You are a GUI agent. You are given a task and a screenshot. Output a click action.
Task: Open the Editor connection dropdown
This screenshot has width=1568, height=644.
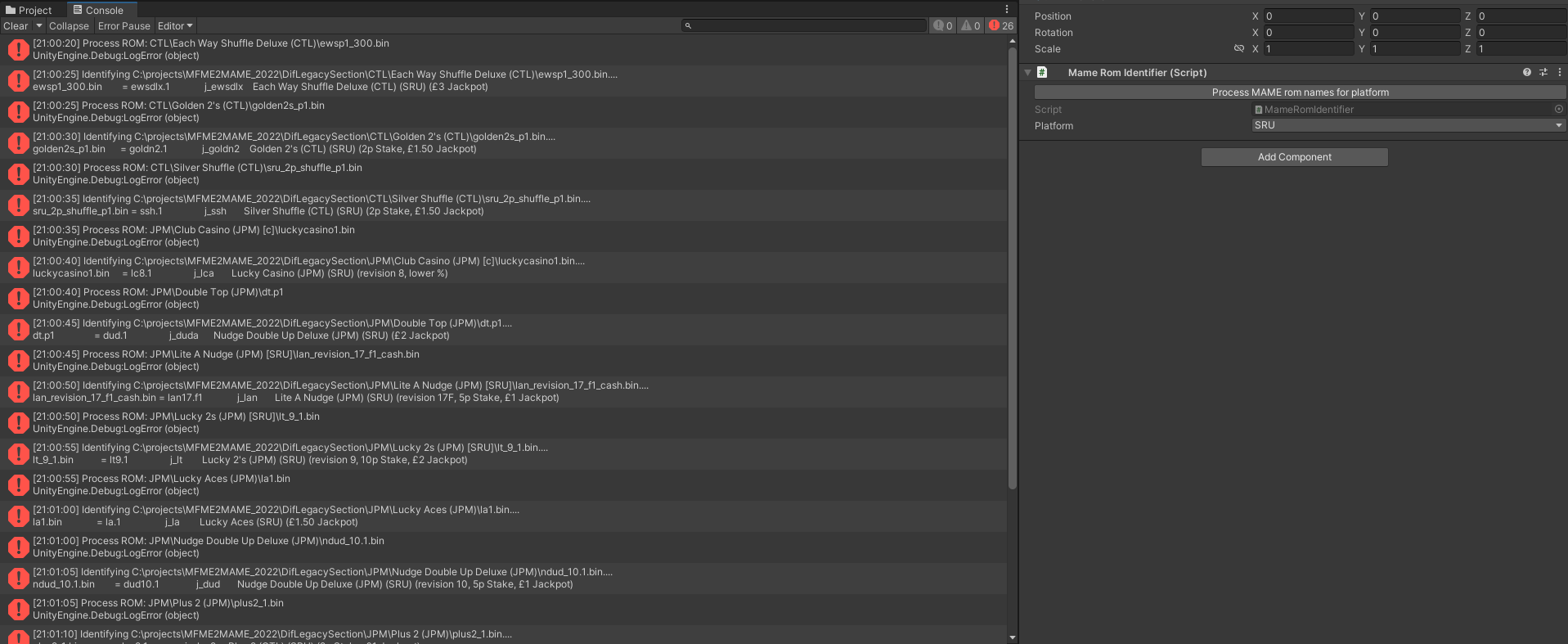(175, 26)
